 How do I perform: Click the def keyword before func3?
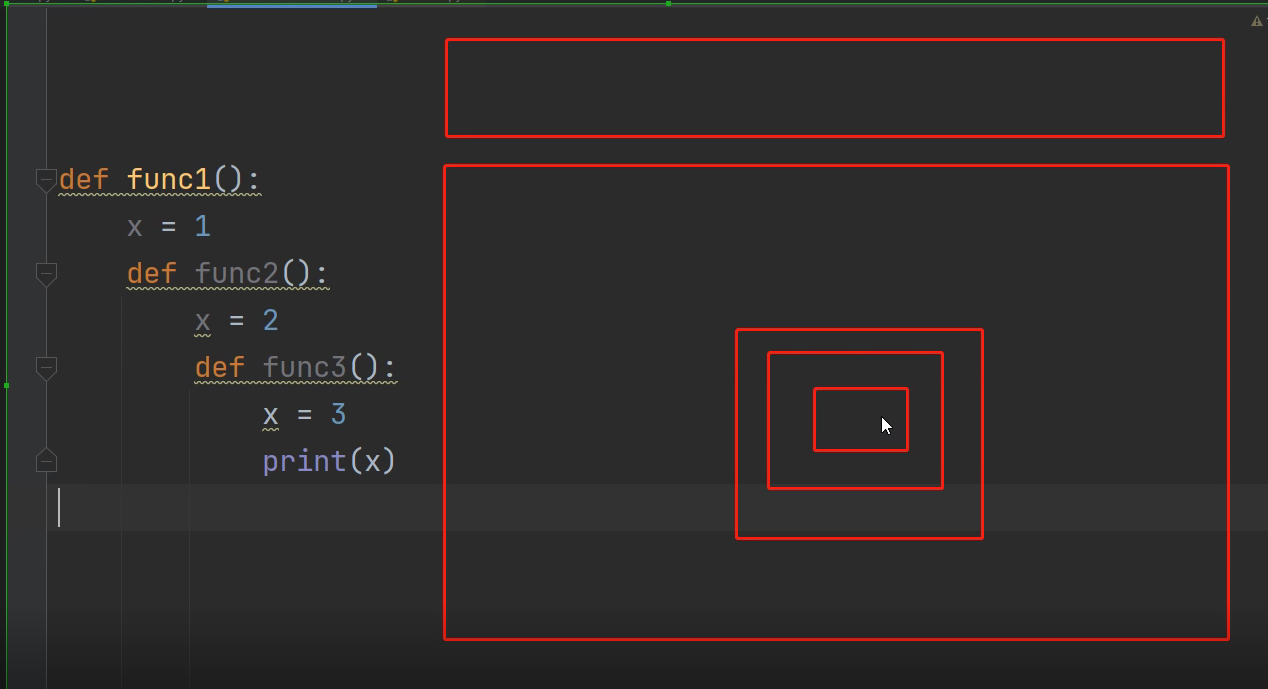pyautogui.click(x=220, y=368)
